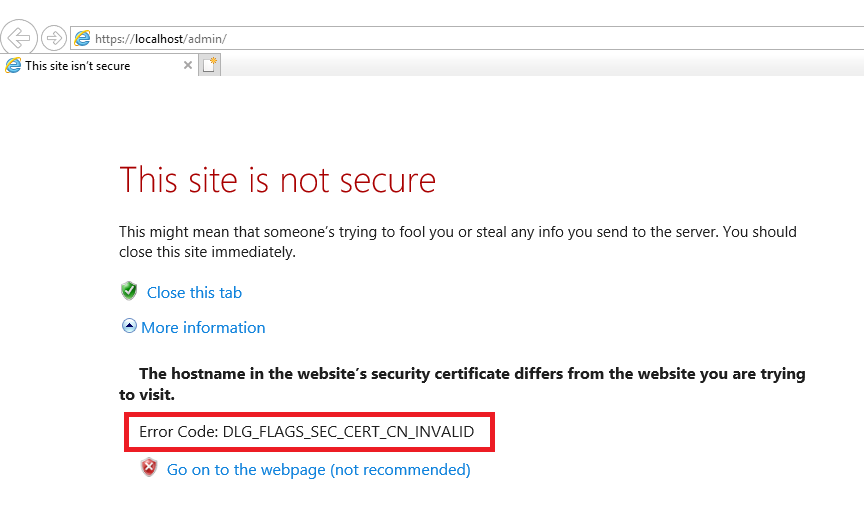Click the 'This site is not secure' heading
The height and width of the screenshot is (531, 864).
277,180
